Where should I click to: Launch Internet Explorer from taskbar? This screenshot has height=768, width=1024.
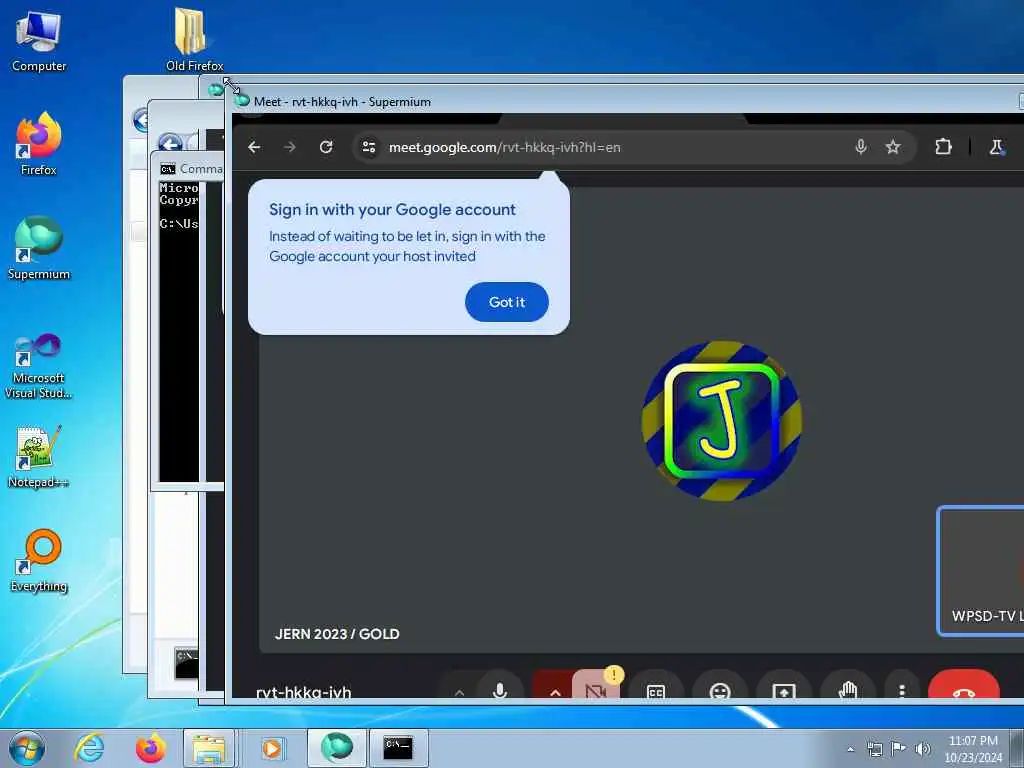[x=89, y=748]
